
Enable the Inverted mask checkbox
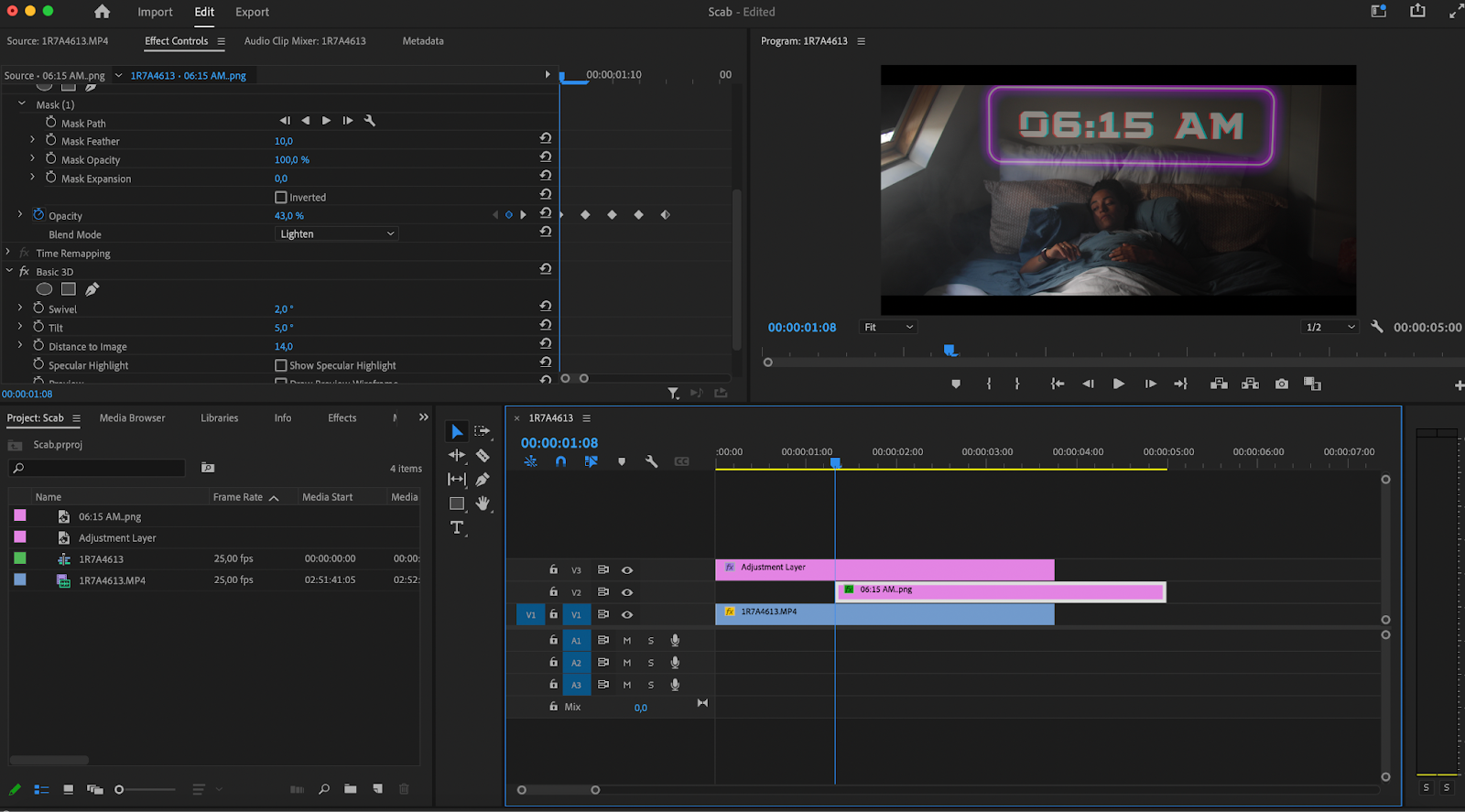click(x=281, y=198)
